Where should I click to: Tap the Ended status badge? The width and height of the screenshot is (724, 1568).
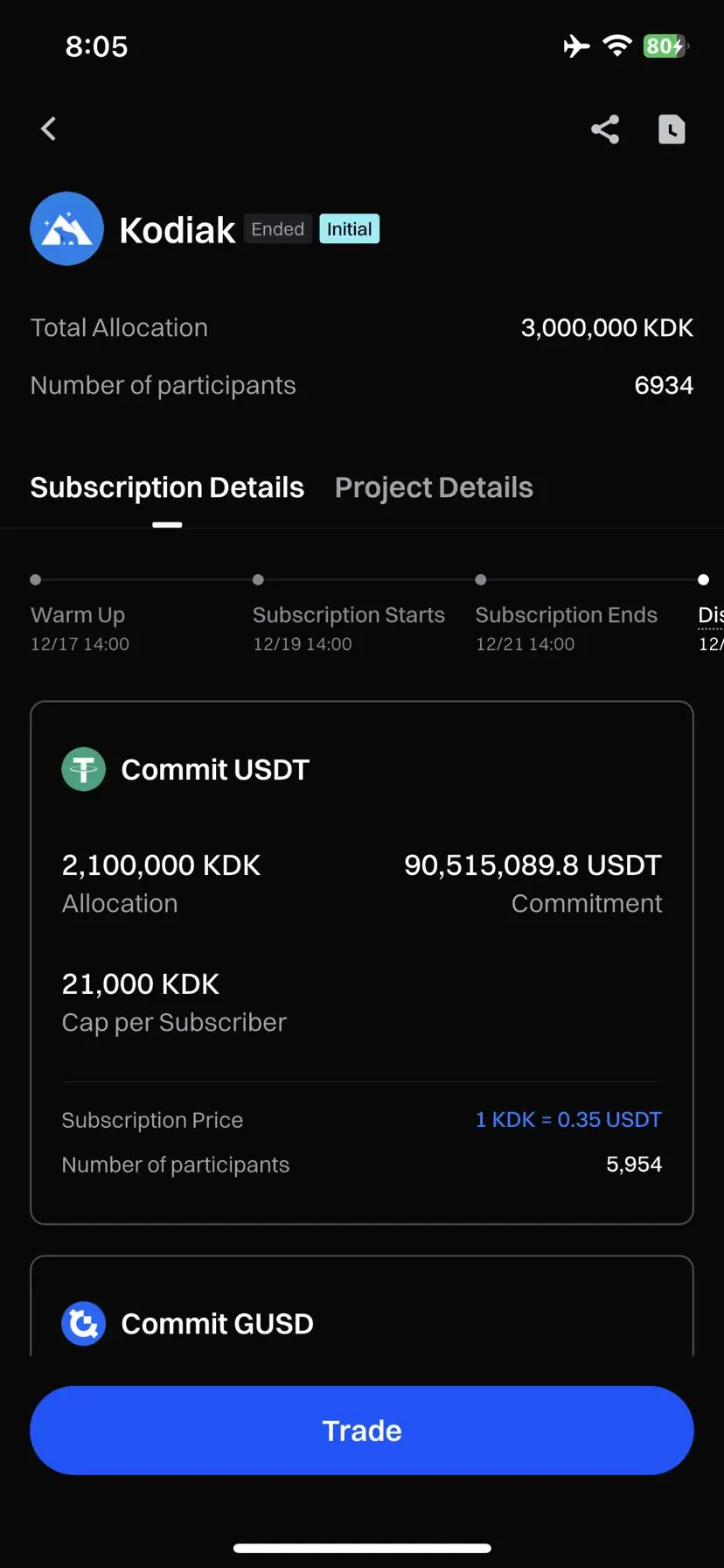pos(278,229)
